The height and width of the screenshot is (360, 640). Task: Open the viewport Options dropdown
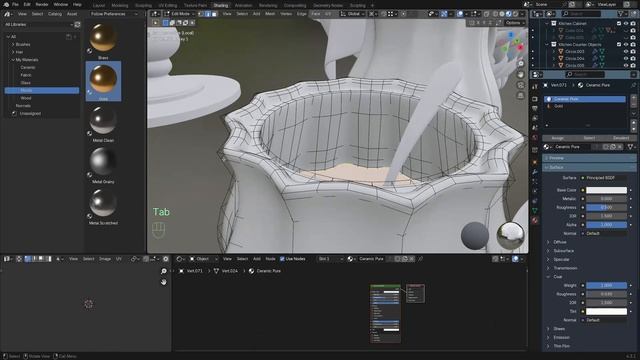click(x=515, y=23)
